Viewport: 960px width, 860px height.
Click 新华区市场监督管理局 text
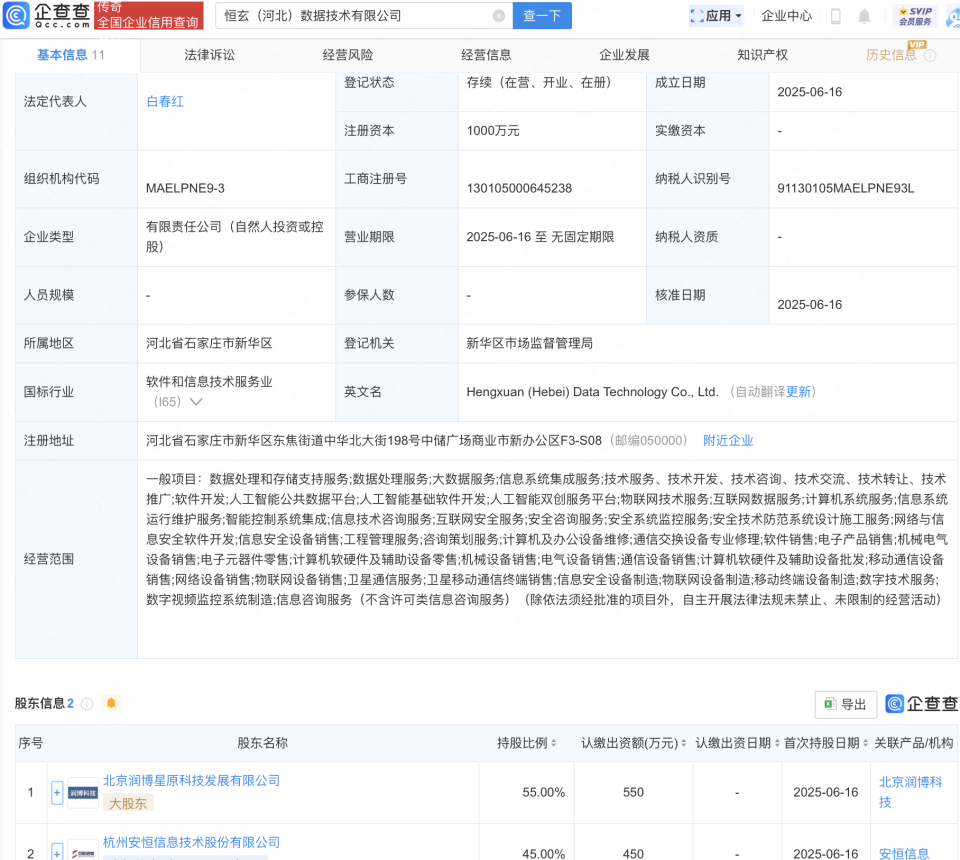(530, 343)
